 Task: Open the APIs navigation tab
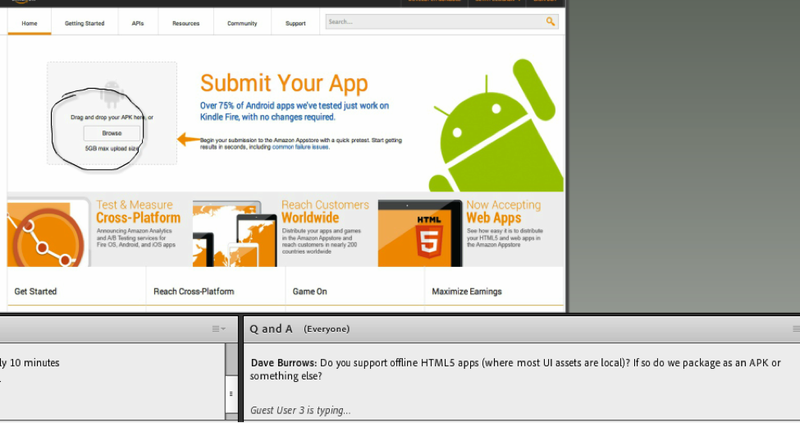pos(138,23)
